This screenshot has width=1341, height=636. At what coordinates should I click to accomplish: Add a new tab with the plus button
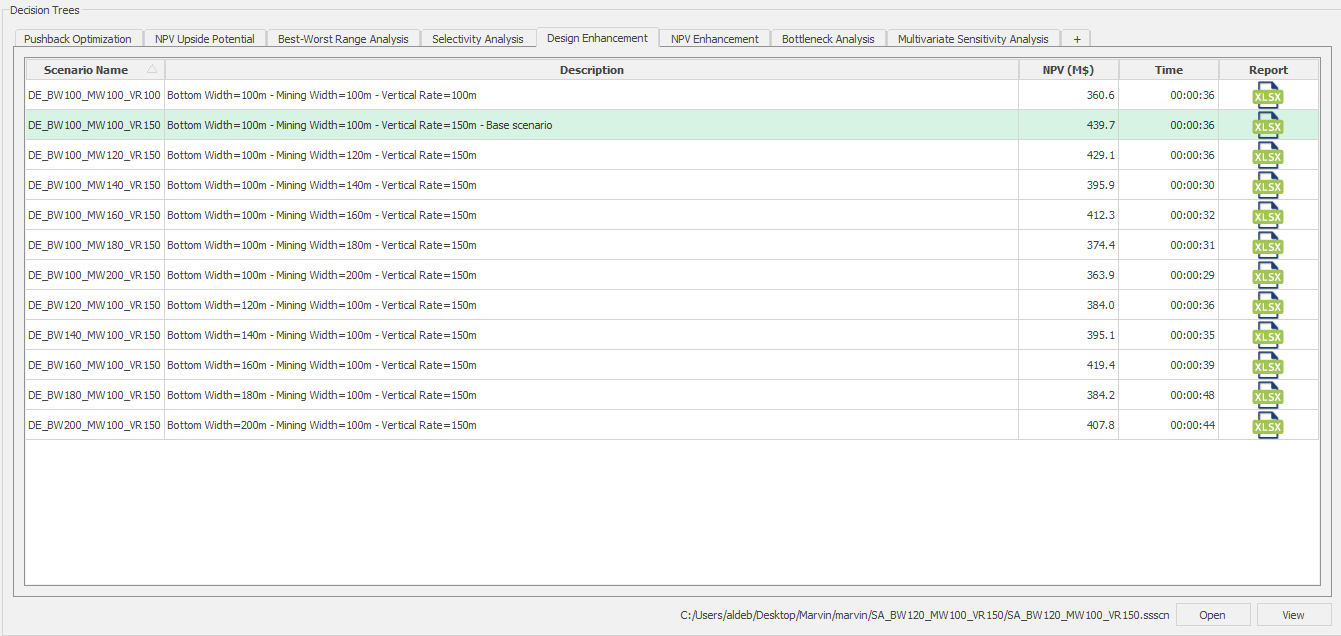tap(1076, 39)
